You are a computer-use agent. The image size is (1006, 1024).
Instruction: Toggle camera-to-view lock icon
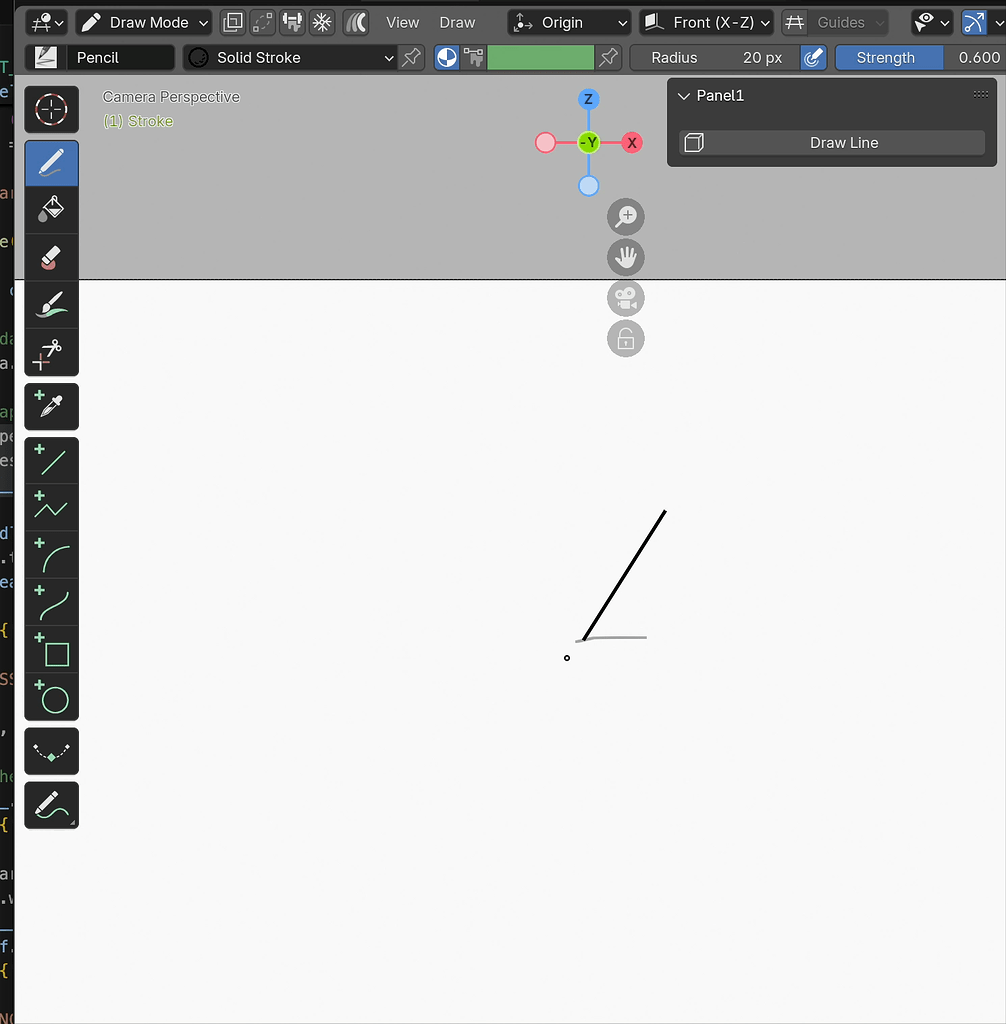tap(626, 339)
